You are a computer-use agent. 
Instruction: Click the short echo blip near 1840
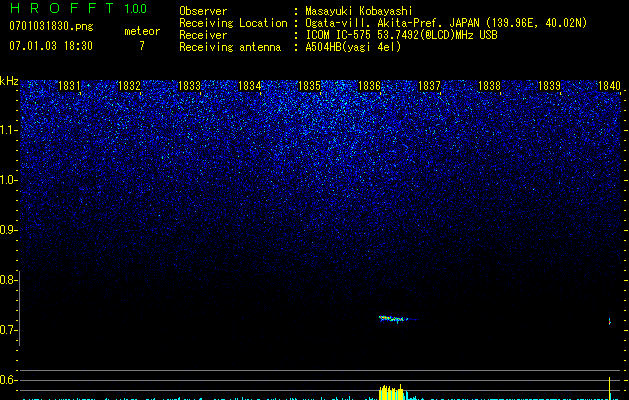(x=610, y=321)
